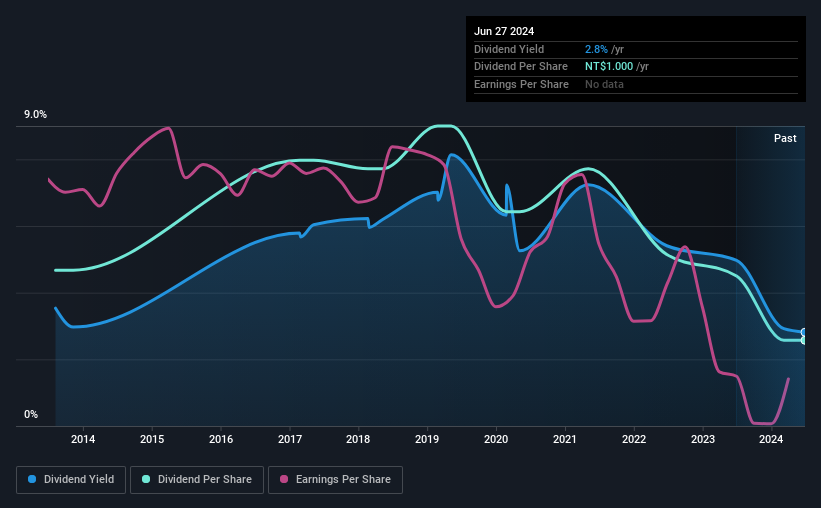
Task: Click the No data earnings value
Action: point(604,84)
